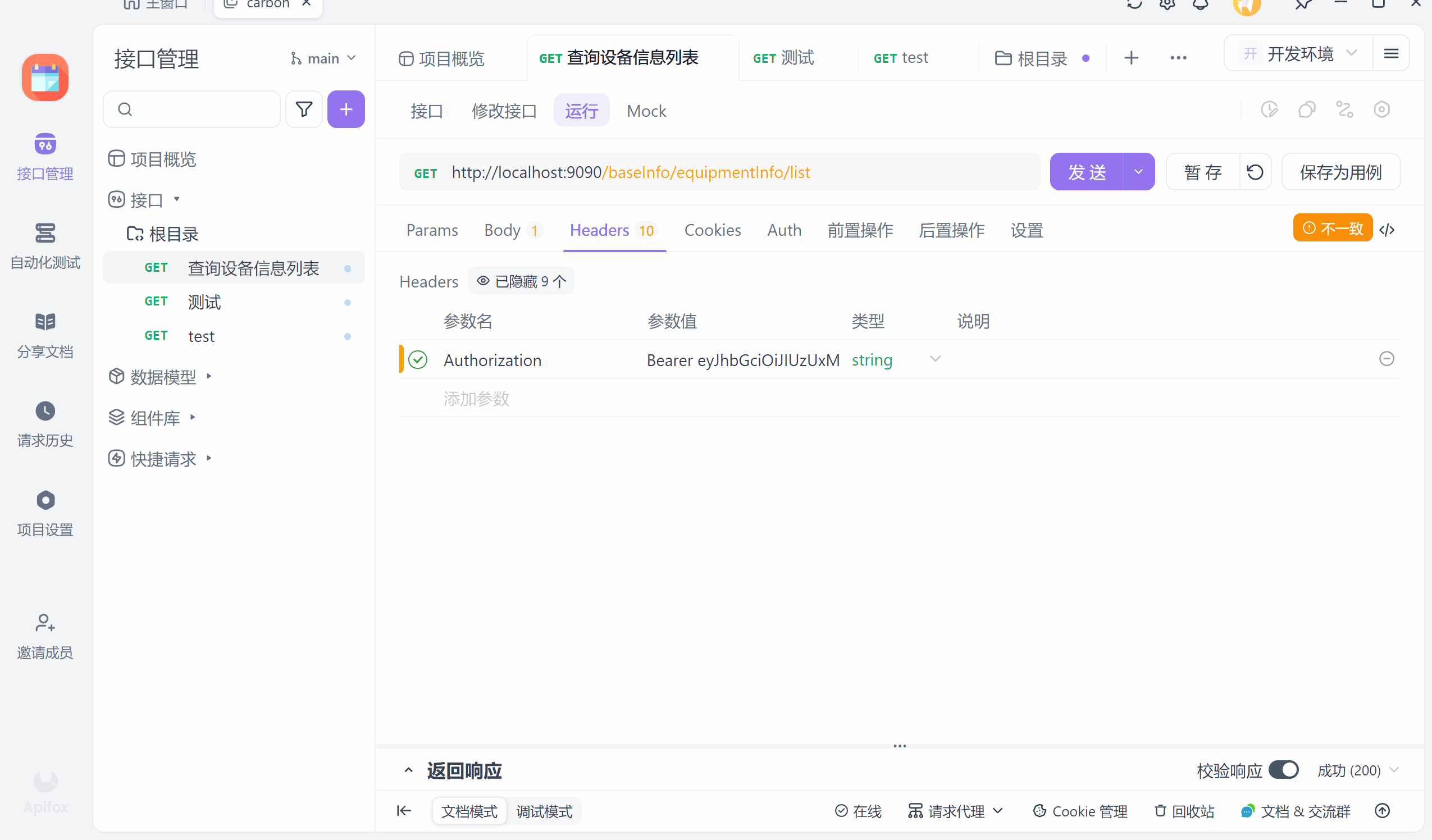Open 邀请成员 from the sidebar
The image size is (1432, 840).
[45, 636]
